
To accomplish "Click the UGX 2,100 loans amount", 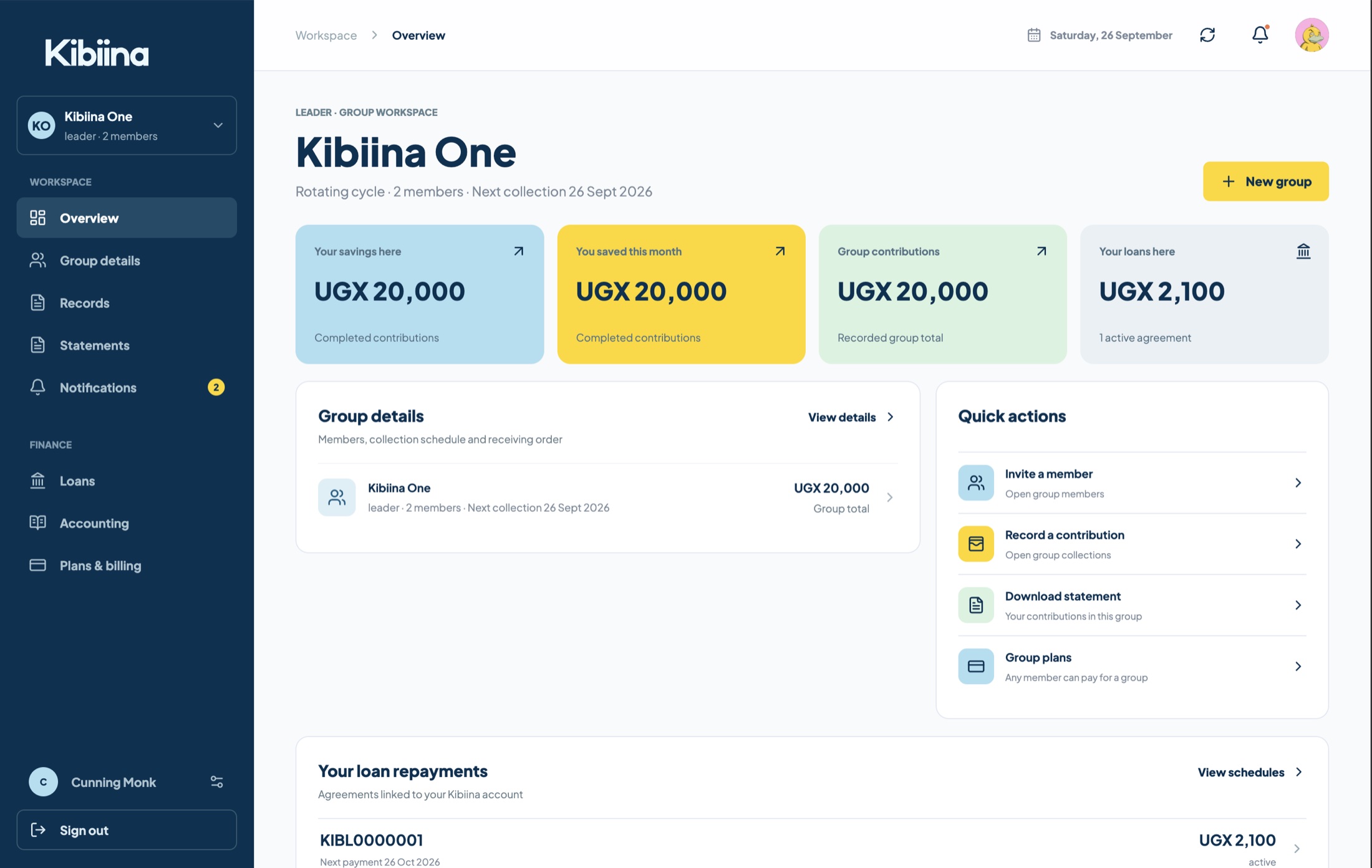I will click(1162, 291).
